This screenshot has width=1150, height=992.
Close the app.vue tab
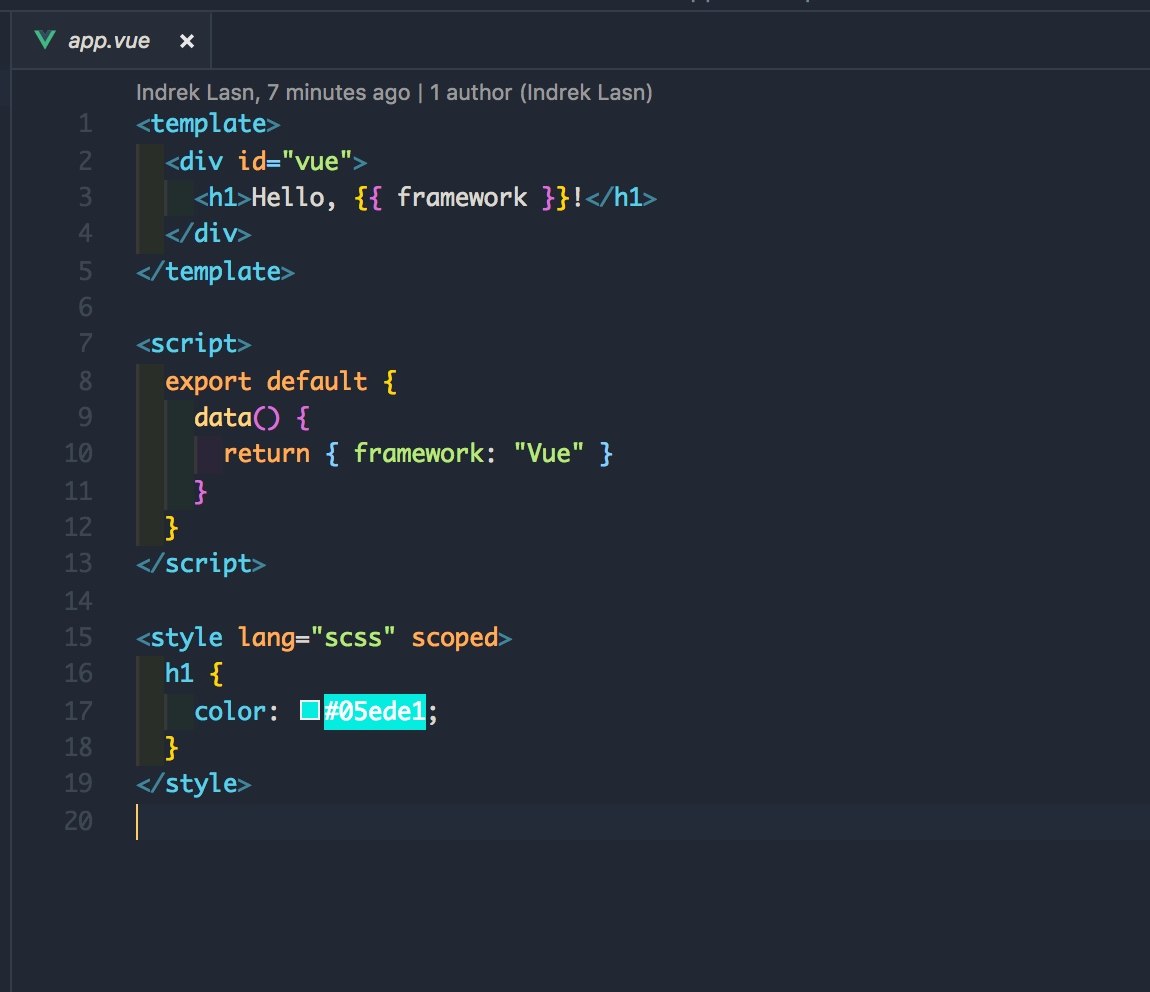(x=187, y=41)
